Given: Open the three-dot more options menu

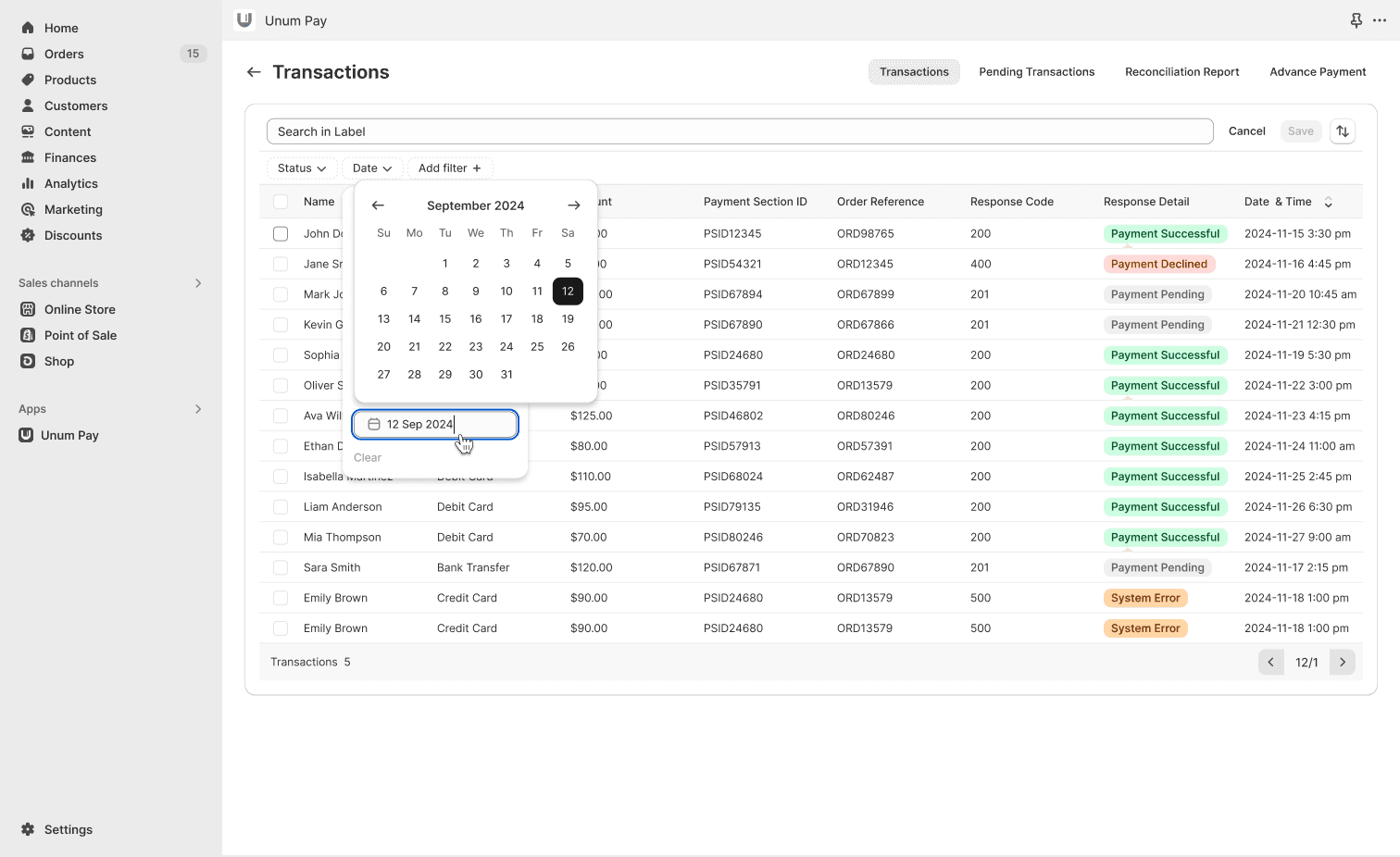Looking at the screenshot, I should tap(1380, 20).
